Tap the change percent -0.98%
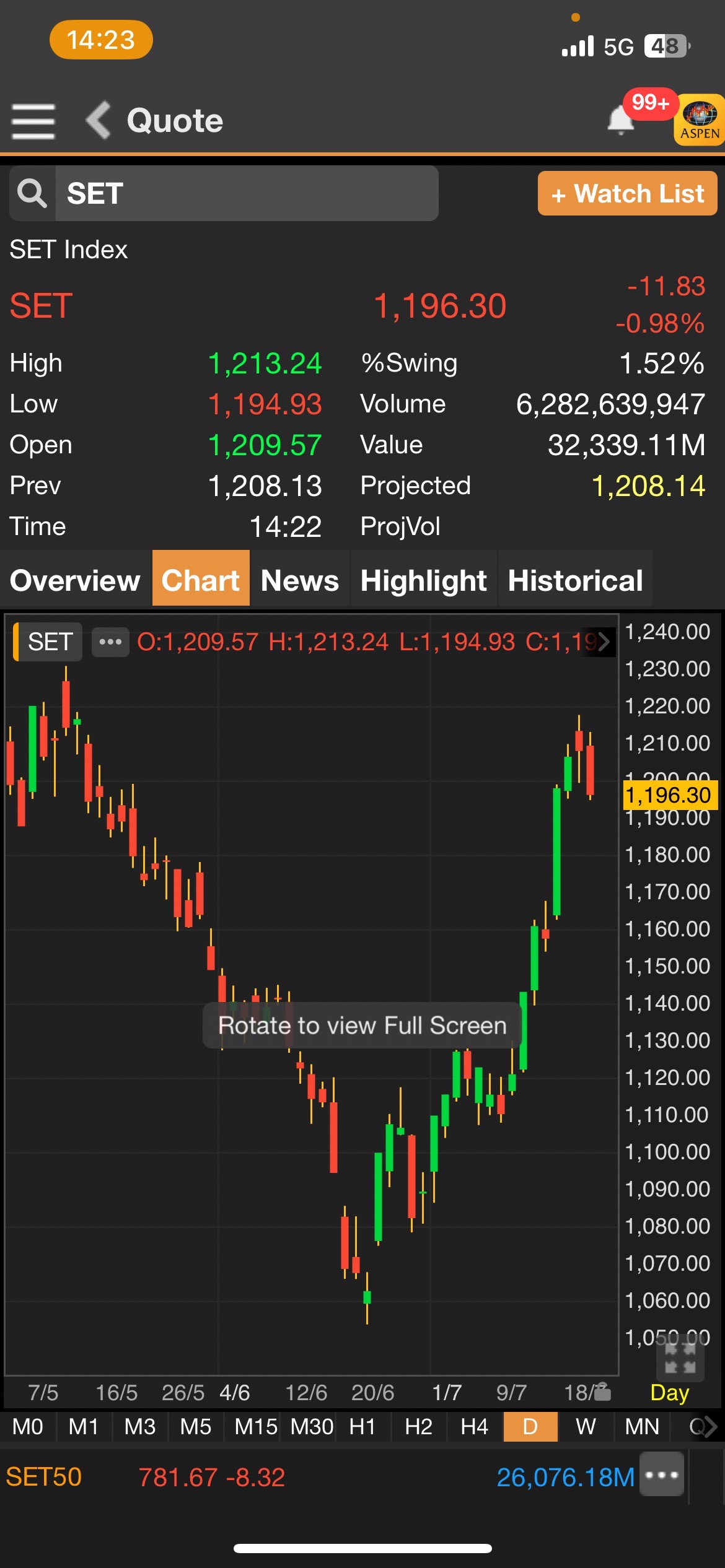Viewport: 725px width, 1568px height. tap(660, 323)
